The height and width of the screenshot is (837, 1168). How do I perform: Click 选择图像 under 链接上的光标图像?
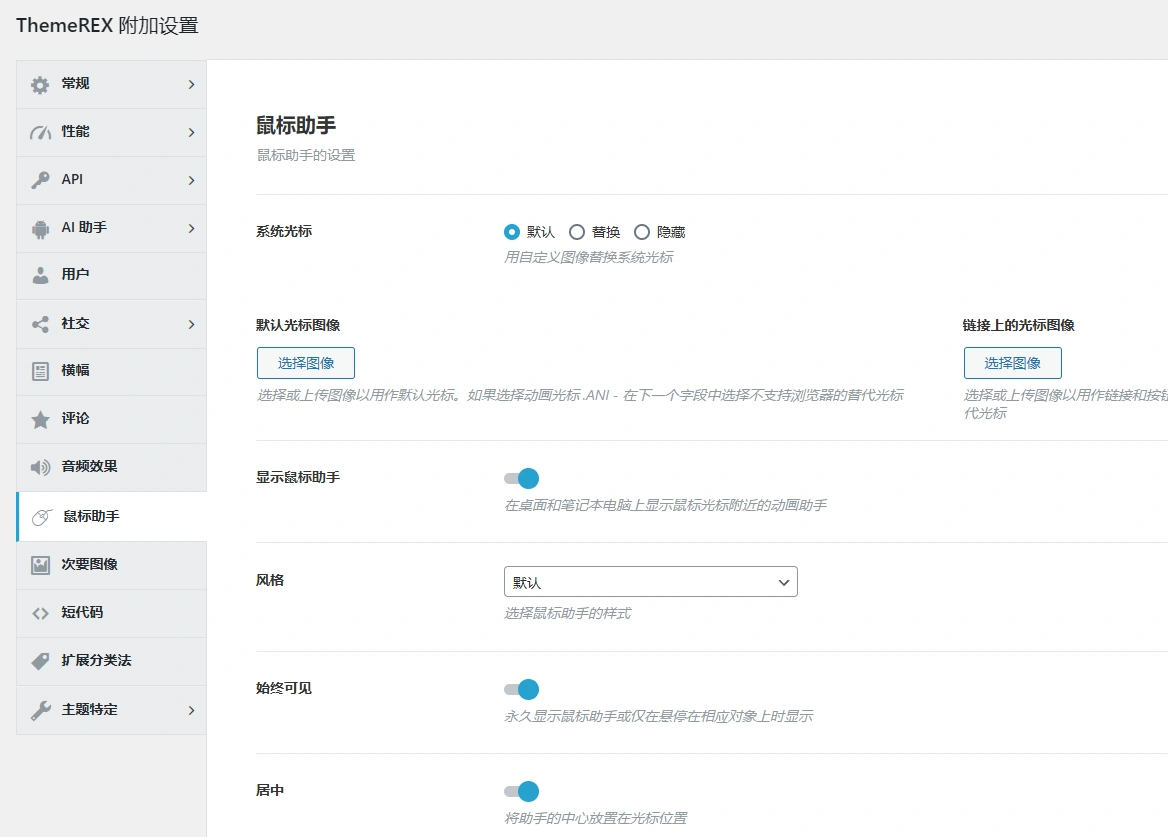[1010, 363]
